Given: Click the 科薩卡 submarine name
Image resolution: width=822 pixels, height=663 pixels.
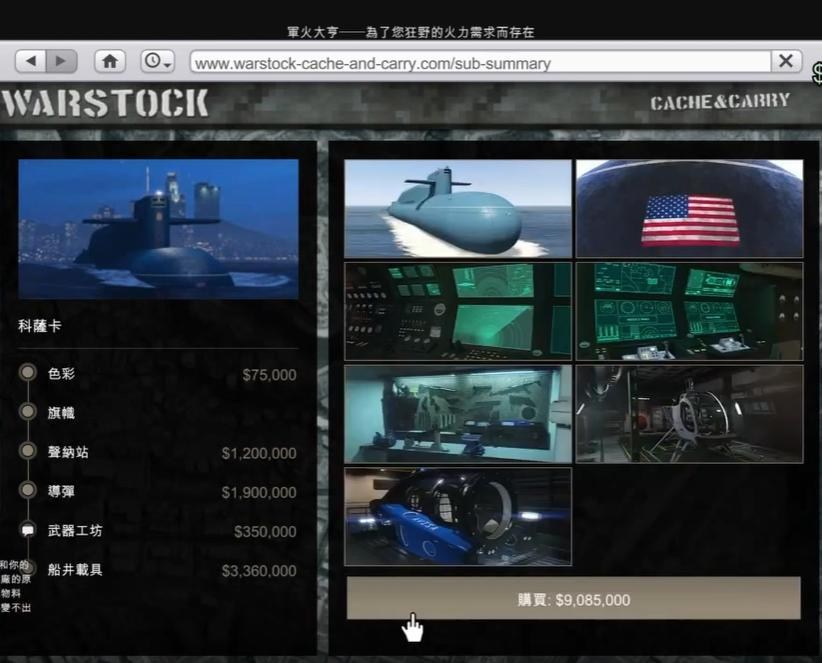Looking at the screenshot, I should pos(40,326).
